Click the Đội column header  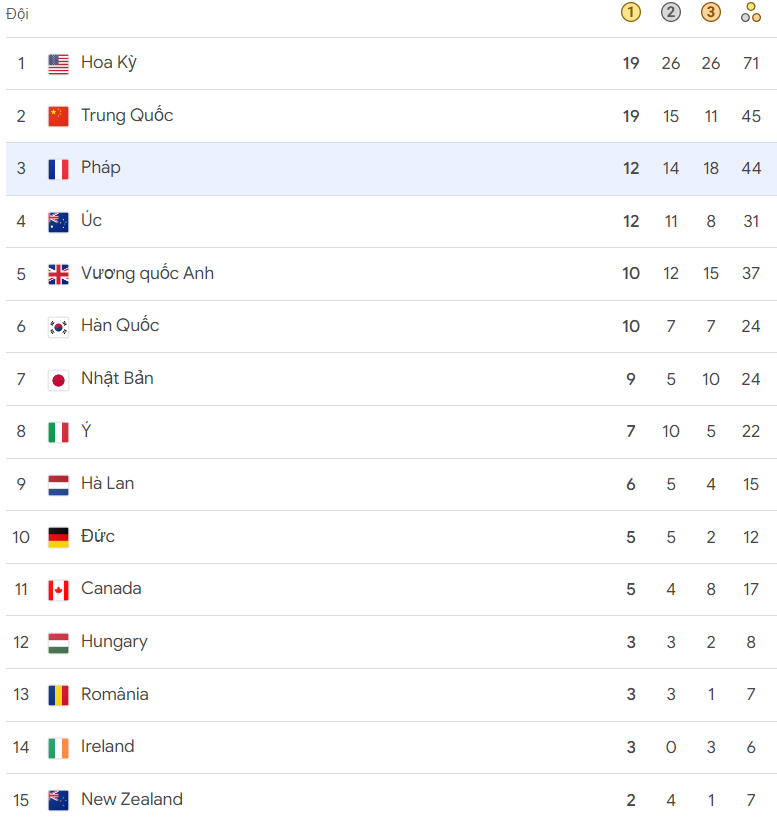[17, 13]
